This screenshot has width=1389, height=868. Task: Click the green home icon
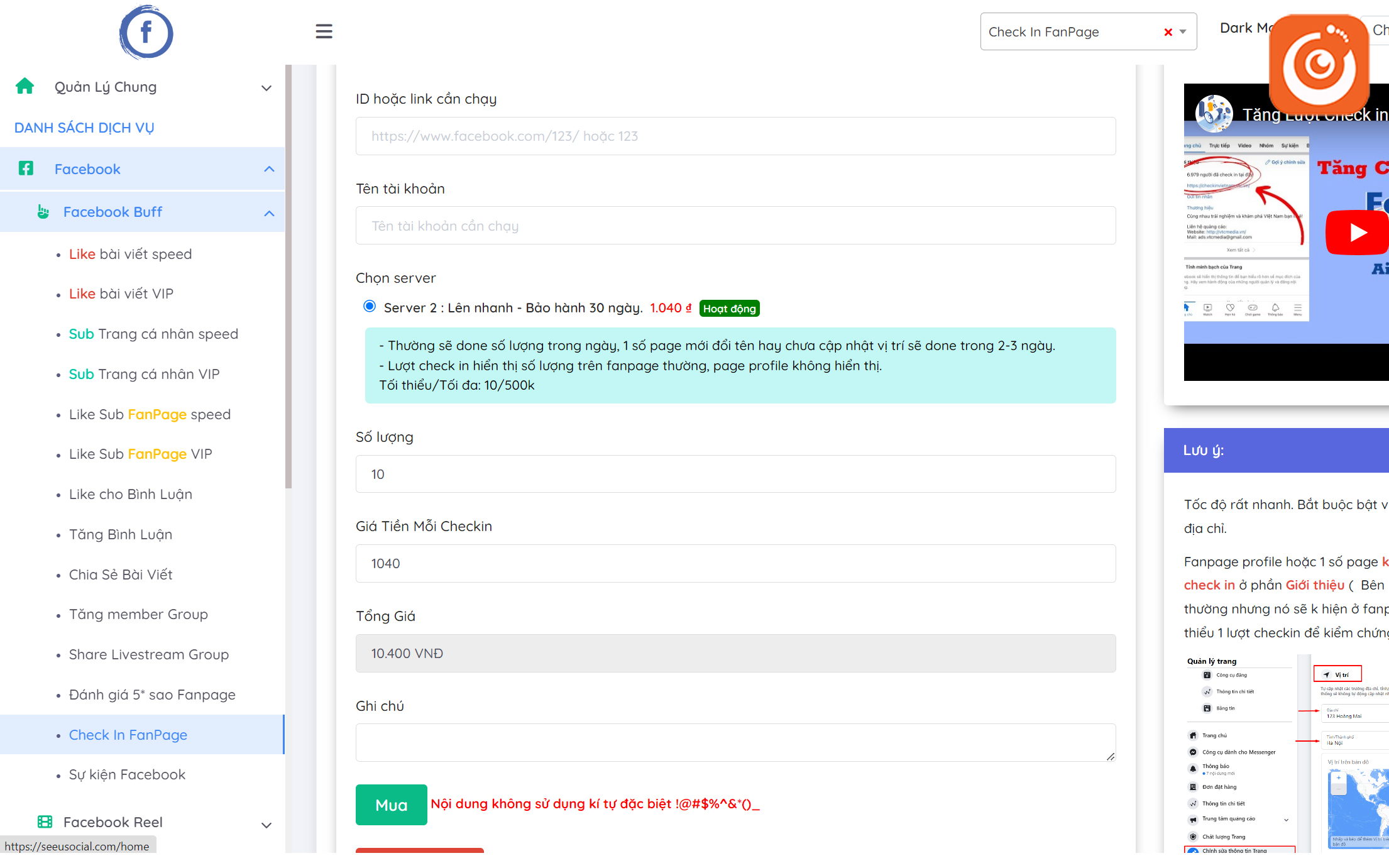click(x=25, y=86)
